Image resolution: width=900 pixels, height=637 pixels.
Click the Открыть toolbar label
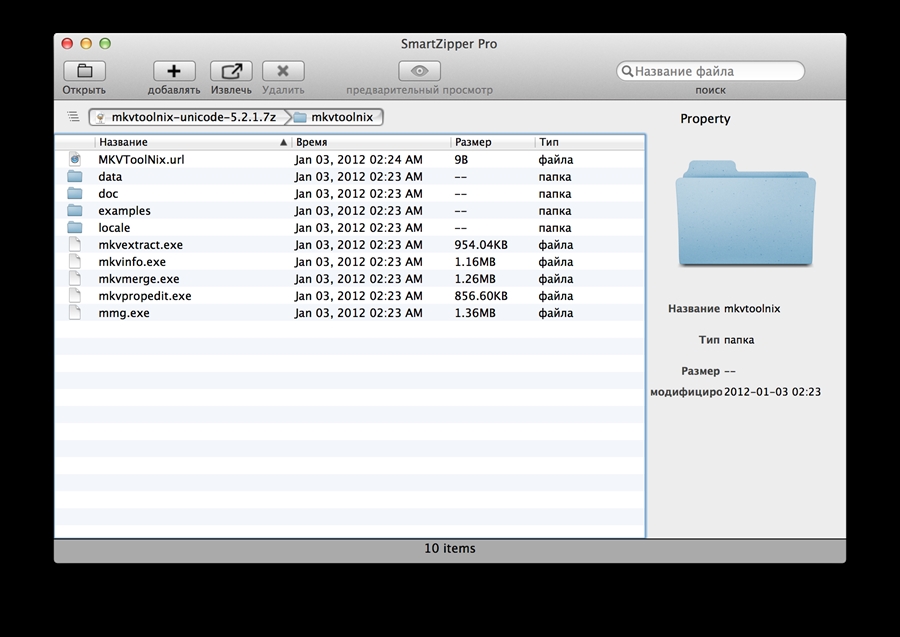click(x=84, y=90)
